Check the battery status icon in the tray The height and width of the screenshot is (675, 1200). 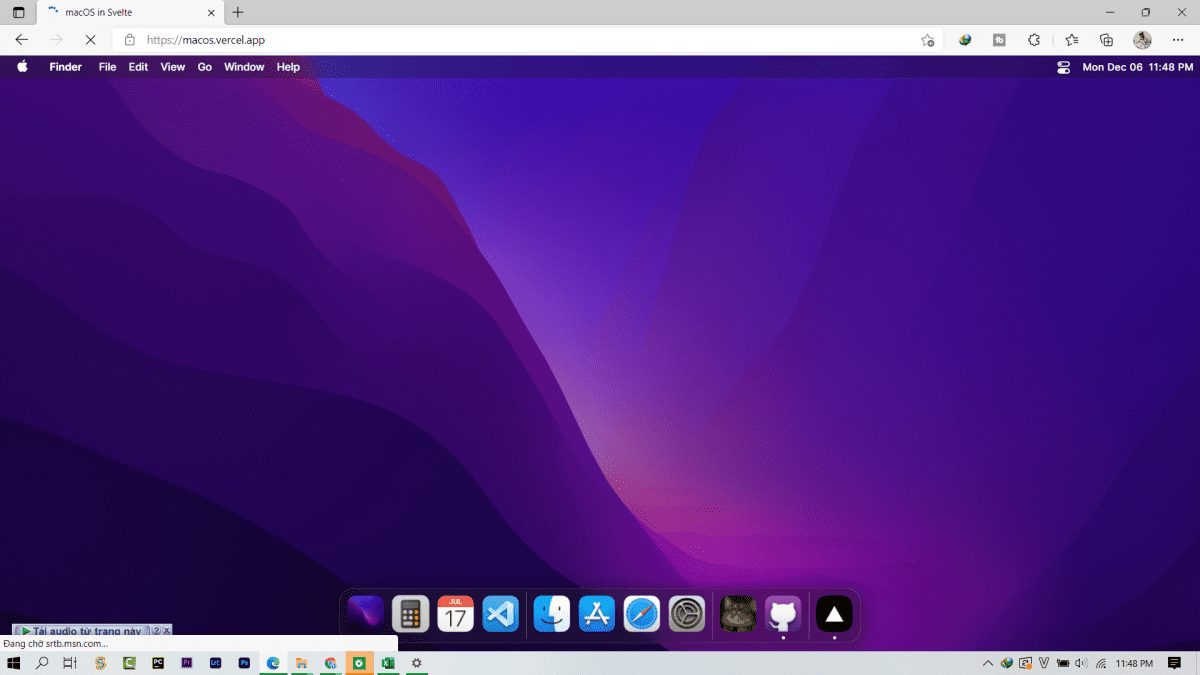pos(1062,663)
